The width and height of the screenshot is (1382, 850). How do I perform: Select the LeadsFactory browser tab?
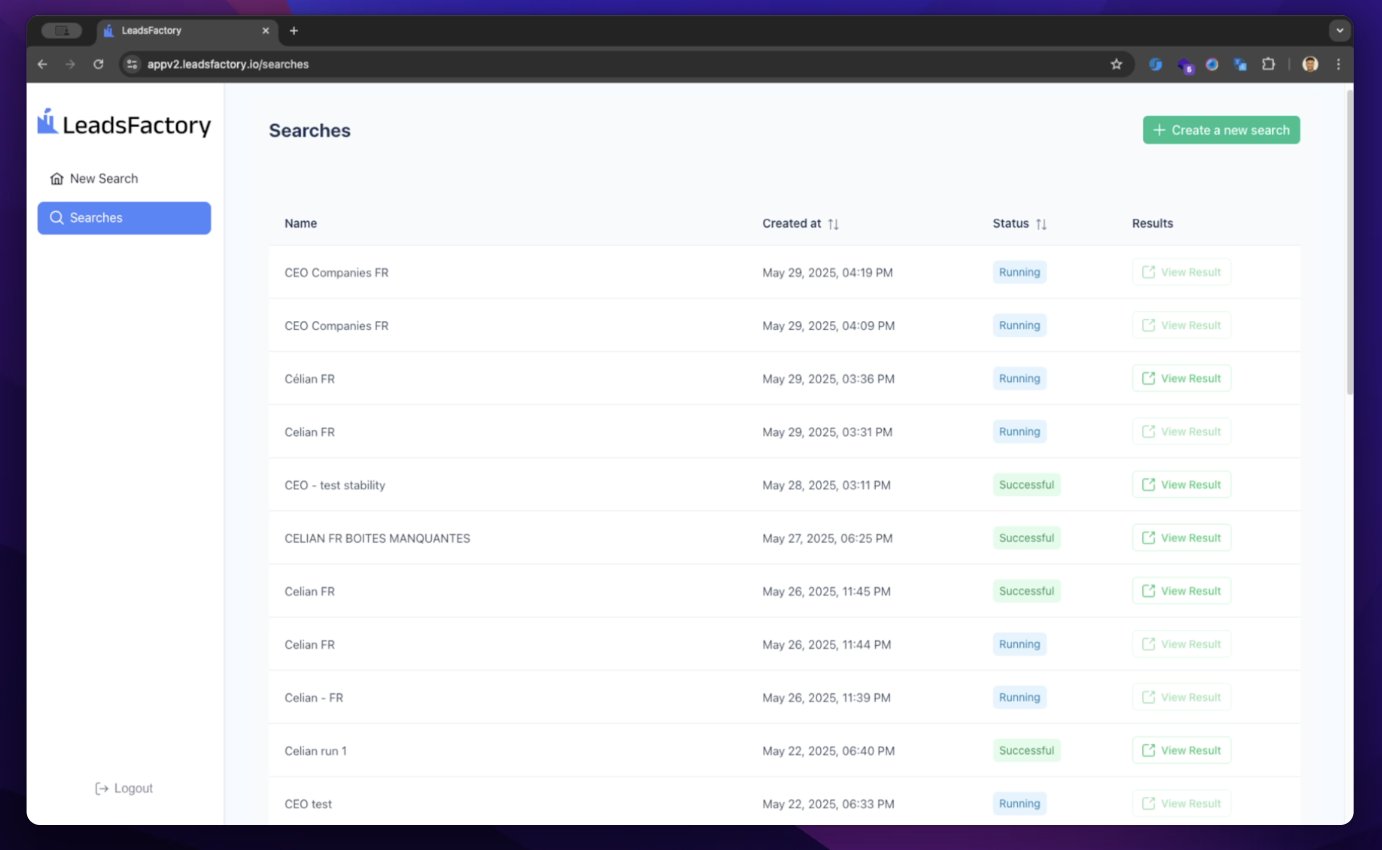[x=188, y=31]
